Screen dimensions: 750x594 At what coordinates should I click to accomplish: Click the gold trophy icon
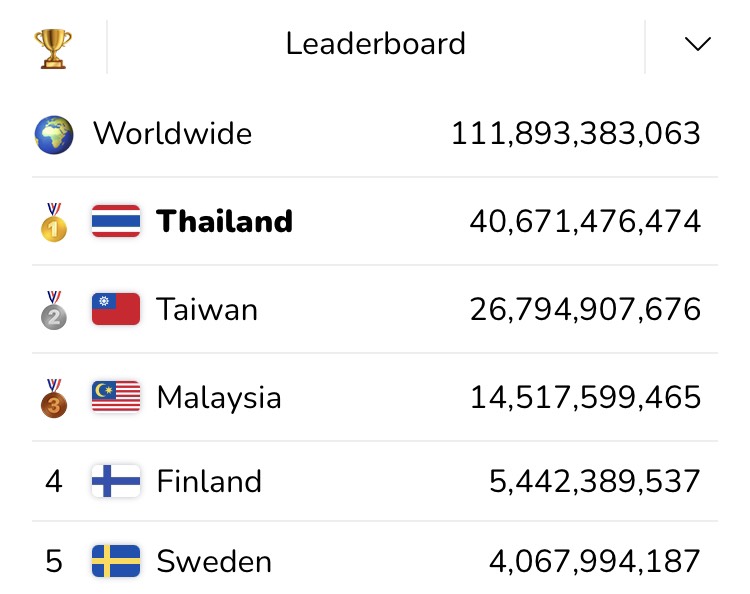(x=53, y=48)
